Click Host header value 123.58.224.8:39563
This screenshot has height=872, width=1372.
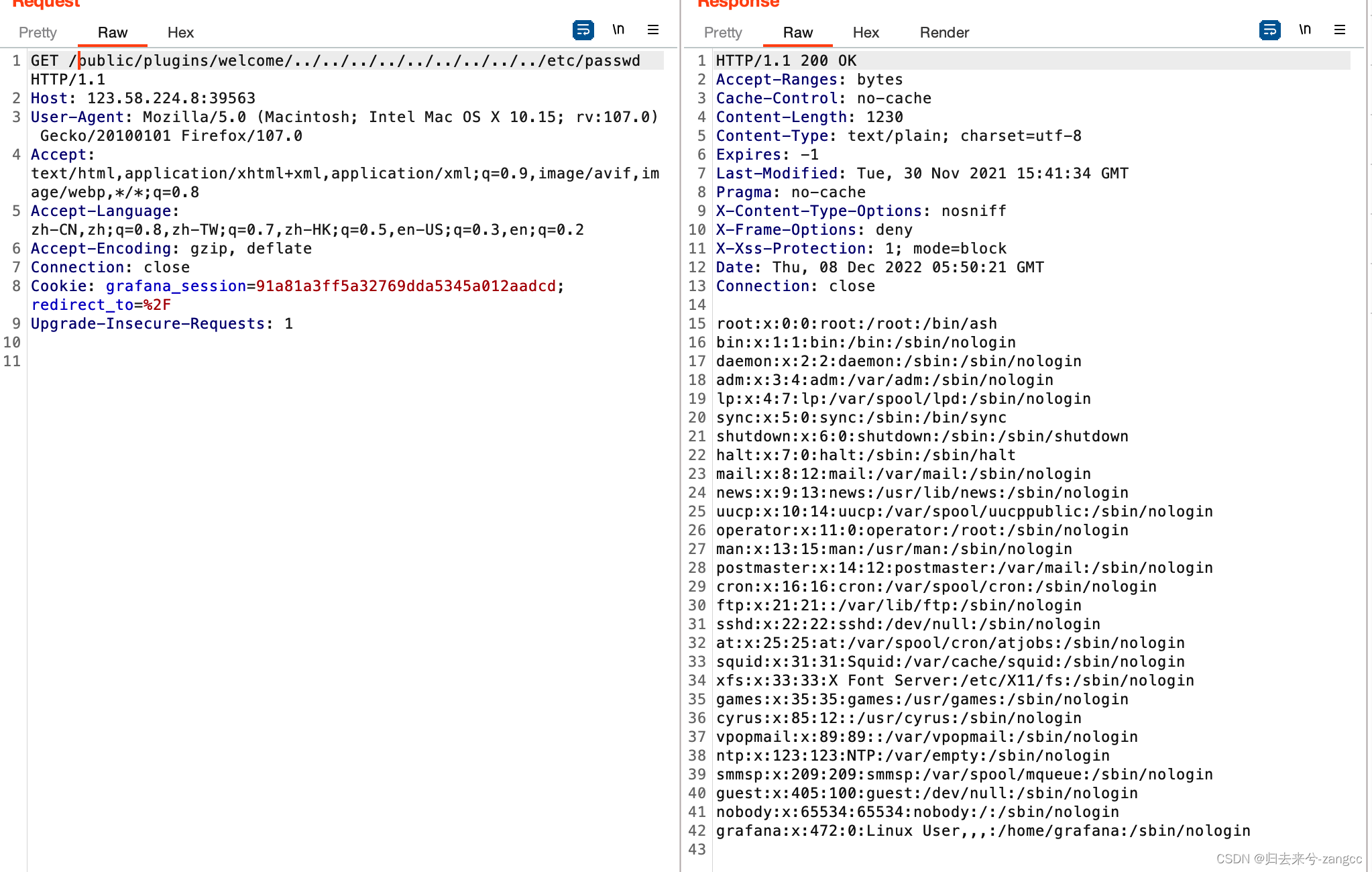(x=171, y=98)
